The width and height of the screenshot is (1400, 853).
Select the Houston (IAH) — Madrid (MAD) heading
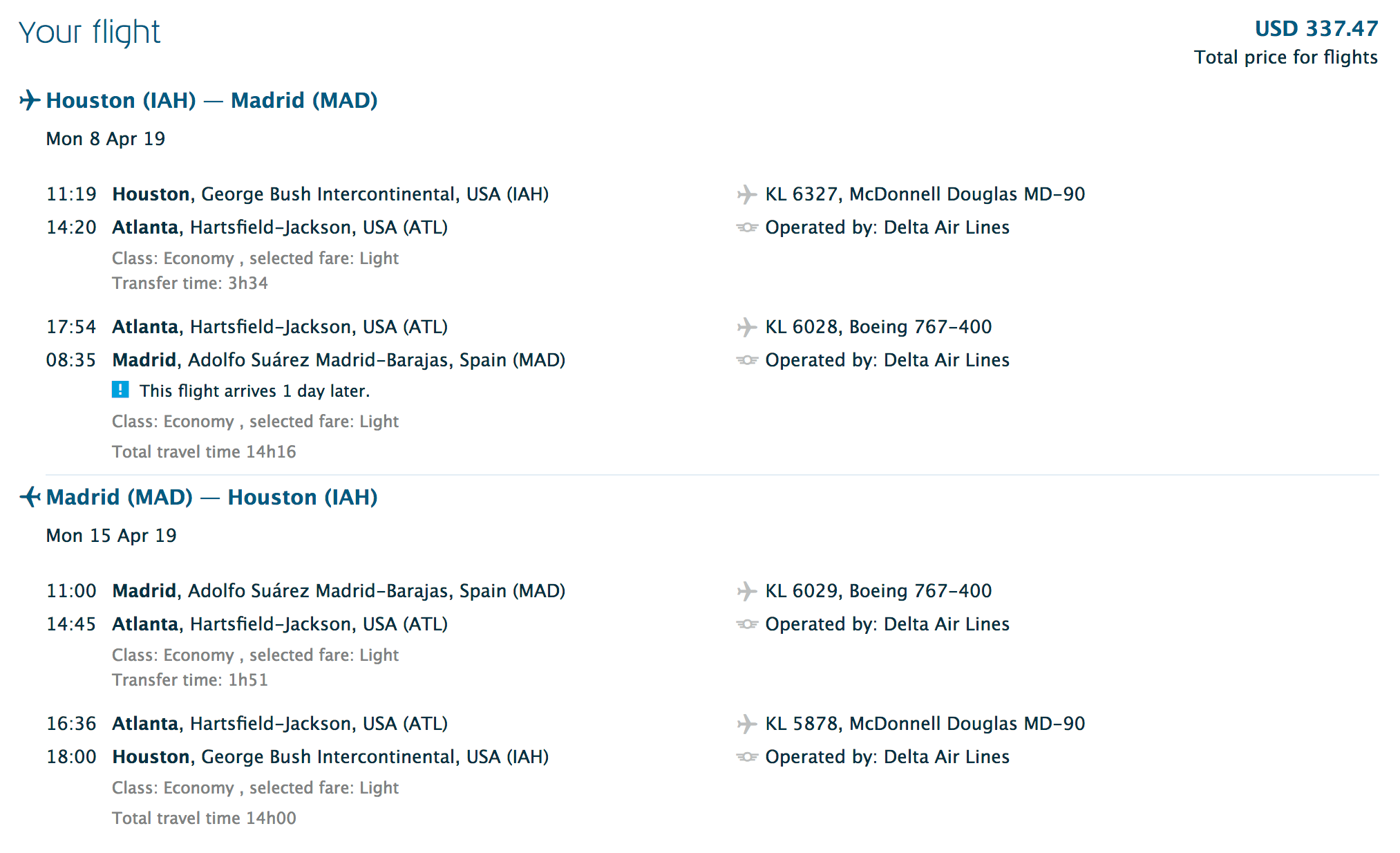click(x=211, y=100)
